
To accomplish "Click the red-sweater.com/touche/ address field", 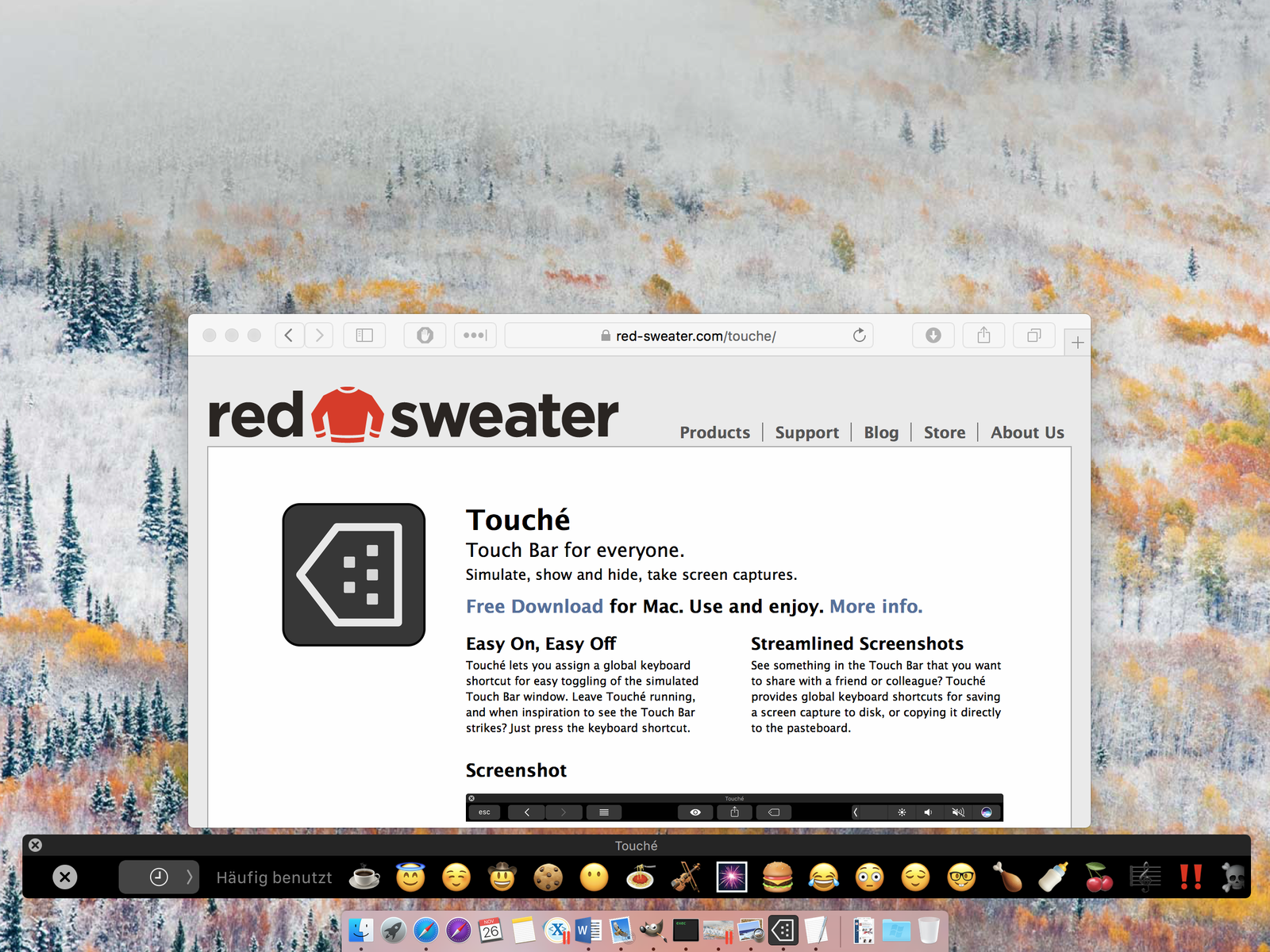I will [x=689, y=336].
